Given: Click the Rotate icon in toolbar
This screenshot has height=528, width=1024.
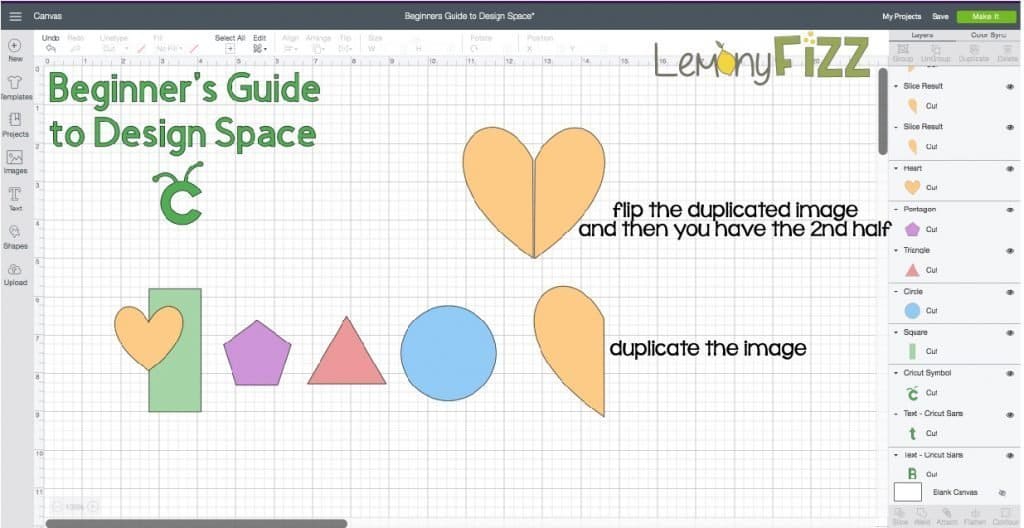Looking at the screenshot, I should click(x=473, y=48).
